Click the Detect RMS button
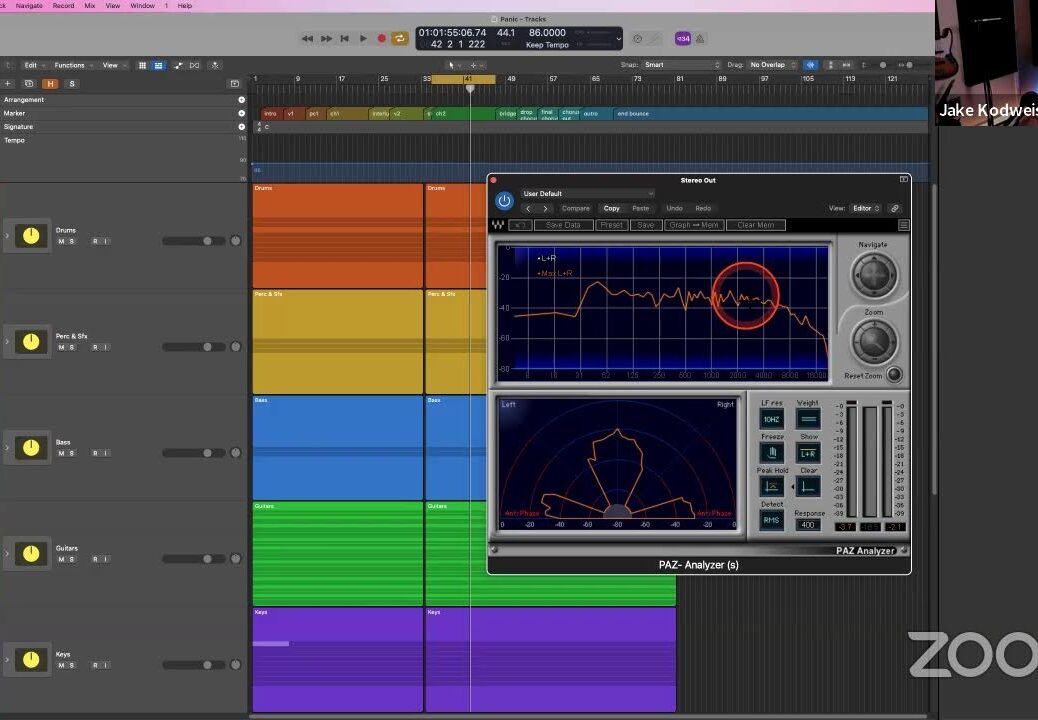This screenshot has width=1038, height=720. (x=772, y=520)
